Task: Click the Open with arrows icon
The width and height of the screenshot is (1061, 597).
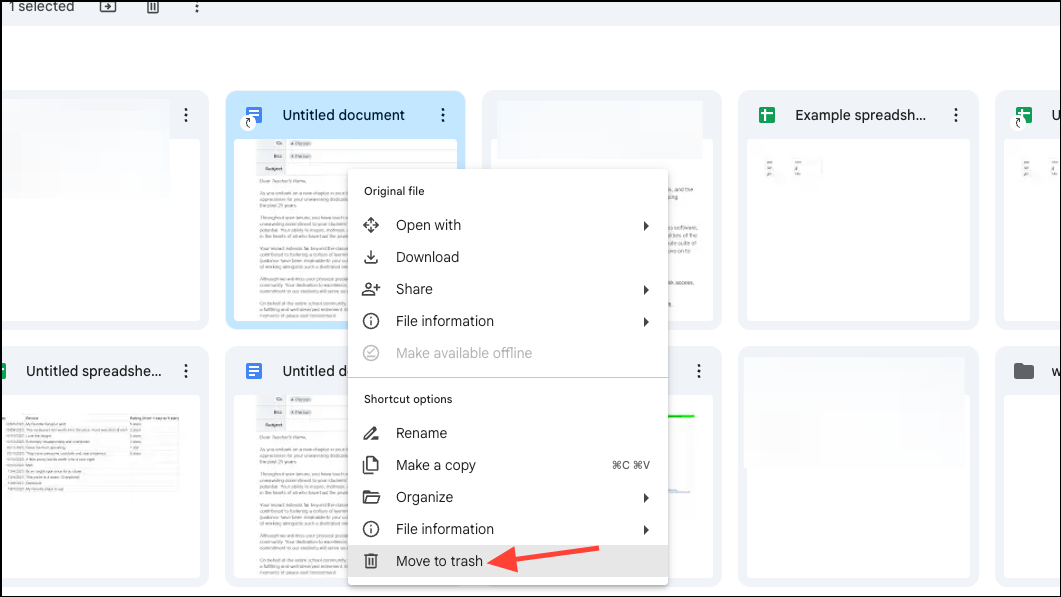Action: click(371, 225)
